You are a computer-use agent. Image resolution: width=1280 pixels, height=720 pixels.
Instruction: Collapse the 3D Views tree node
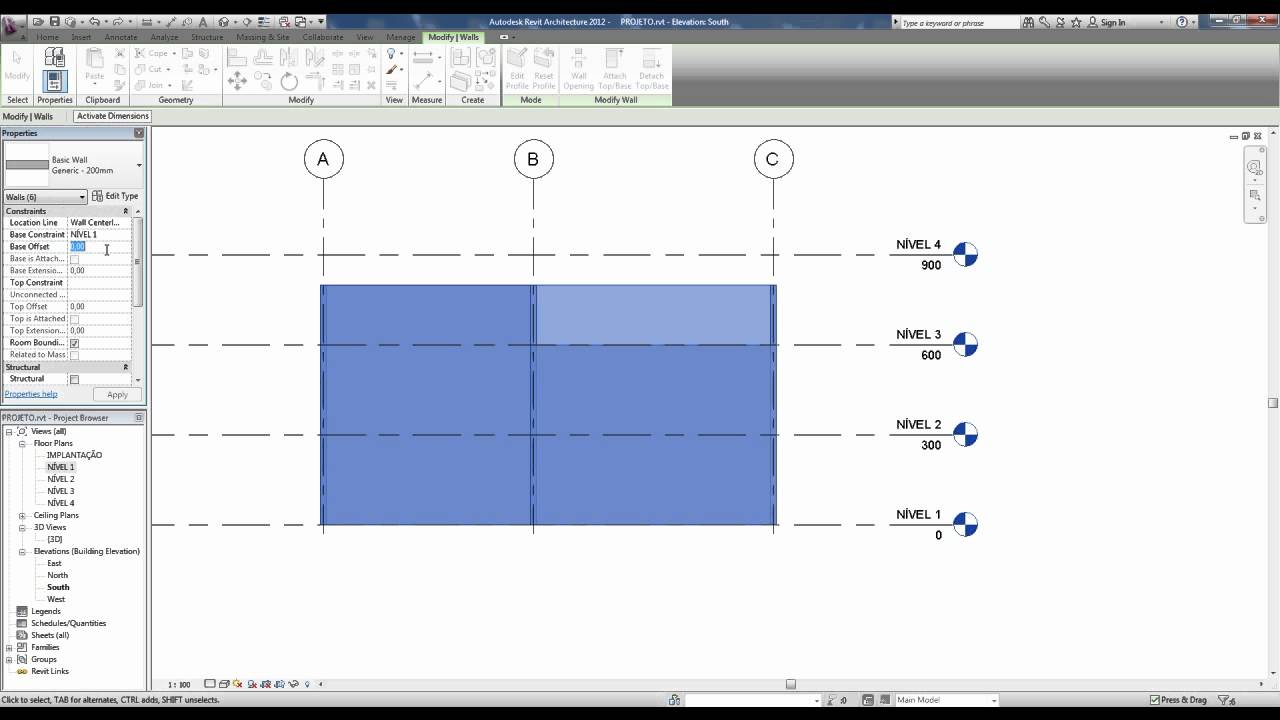coord(22,527)
